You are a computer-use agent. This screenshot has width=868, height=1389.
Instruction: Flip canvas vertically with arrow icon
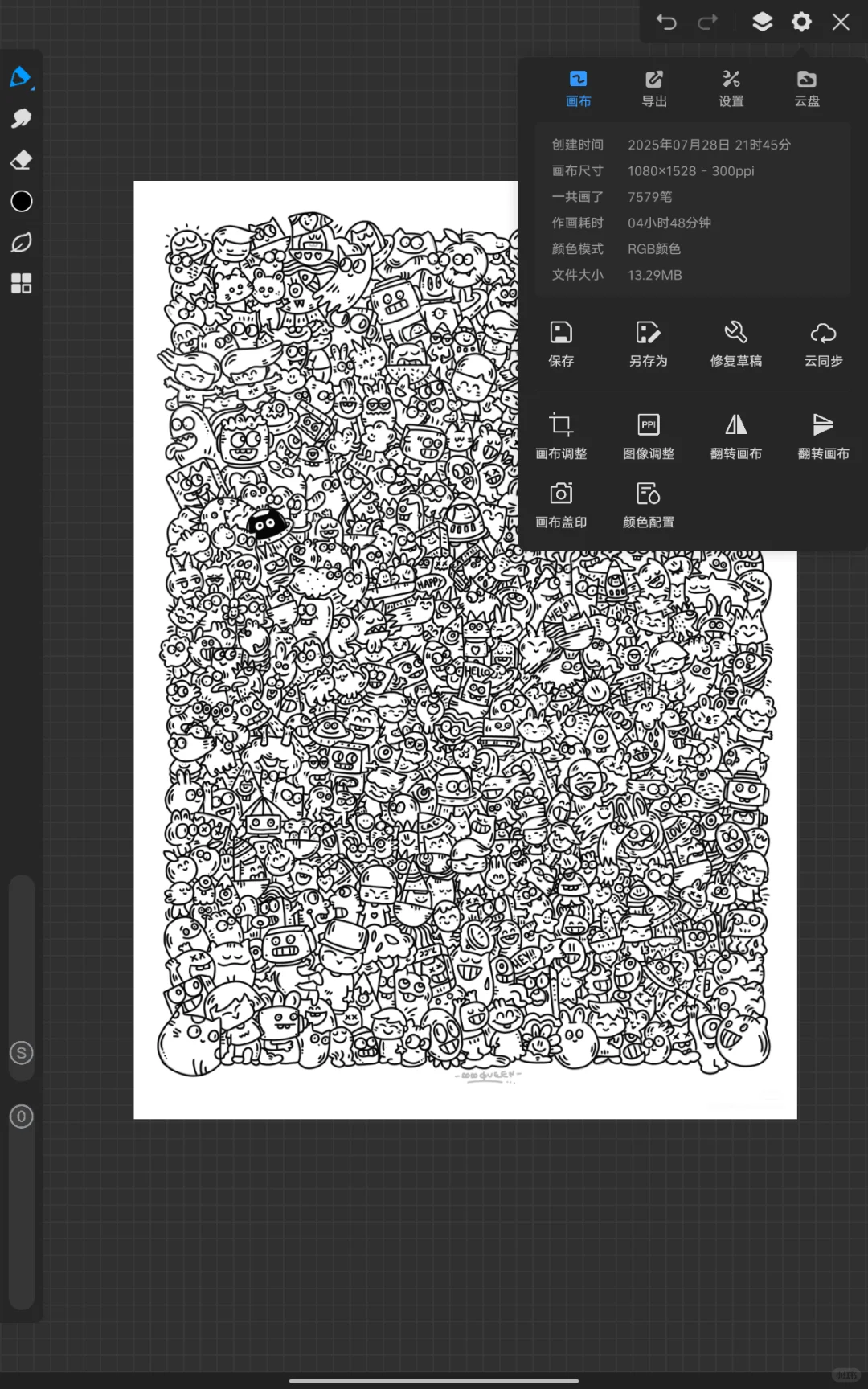[x=824, y=436]
